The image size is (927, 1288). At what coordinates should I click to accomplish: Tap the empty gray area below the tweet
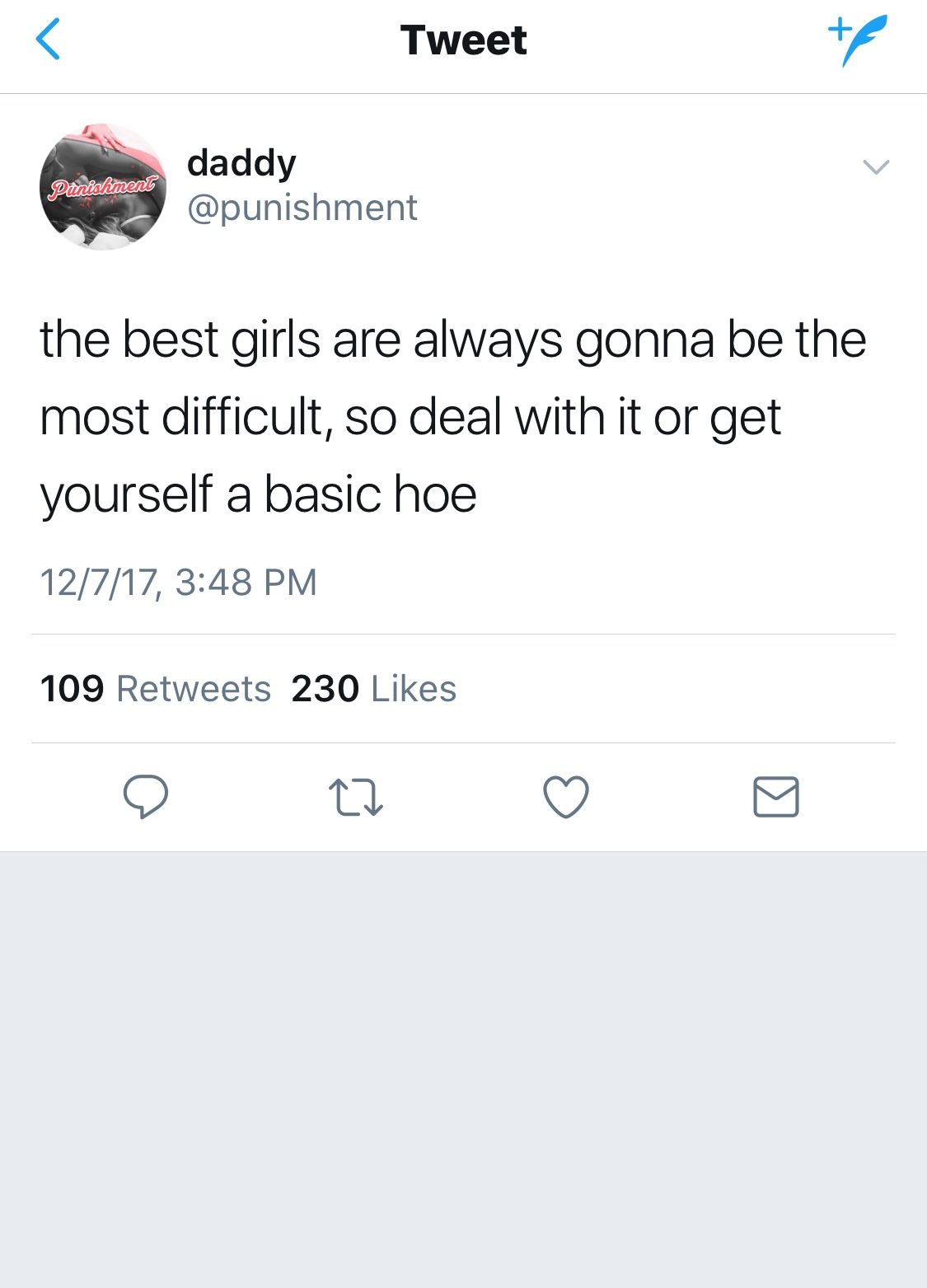point(463,1070)
